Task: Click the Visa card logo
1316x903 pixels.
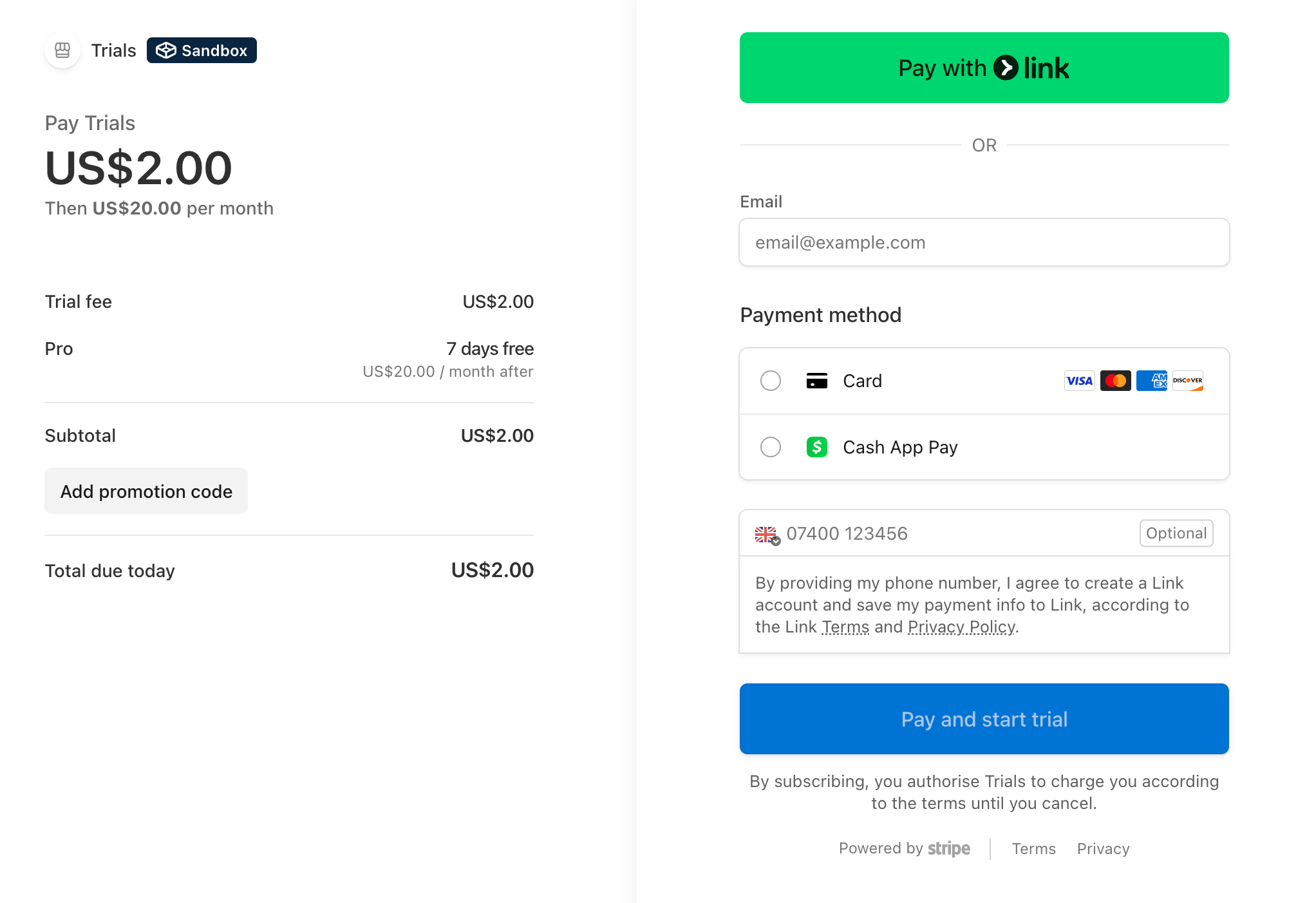Action: (1079, 381)
